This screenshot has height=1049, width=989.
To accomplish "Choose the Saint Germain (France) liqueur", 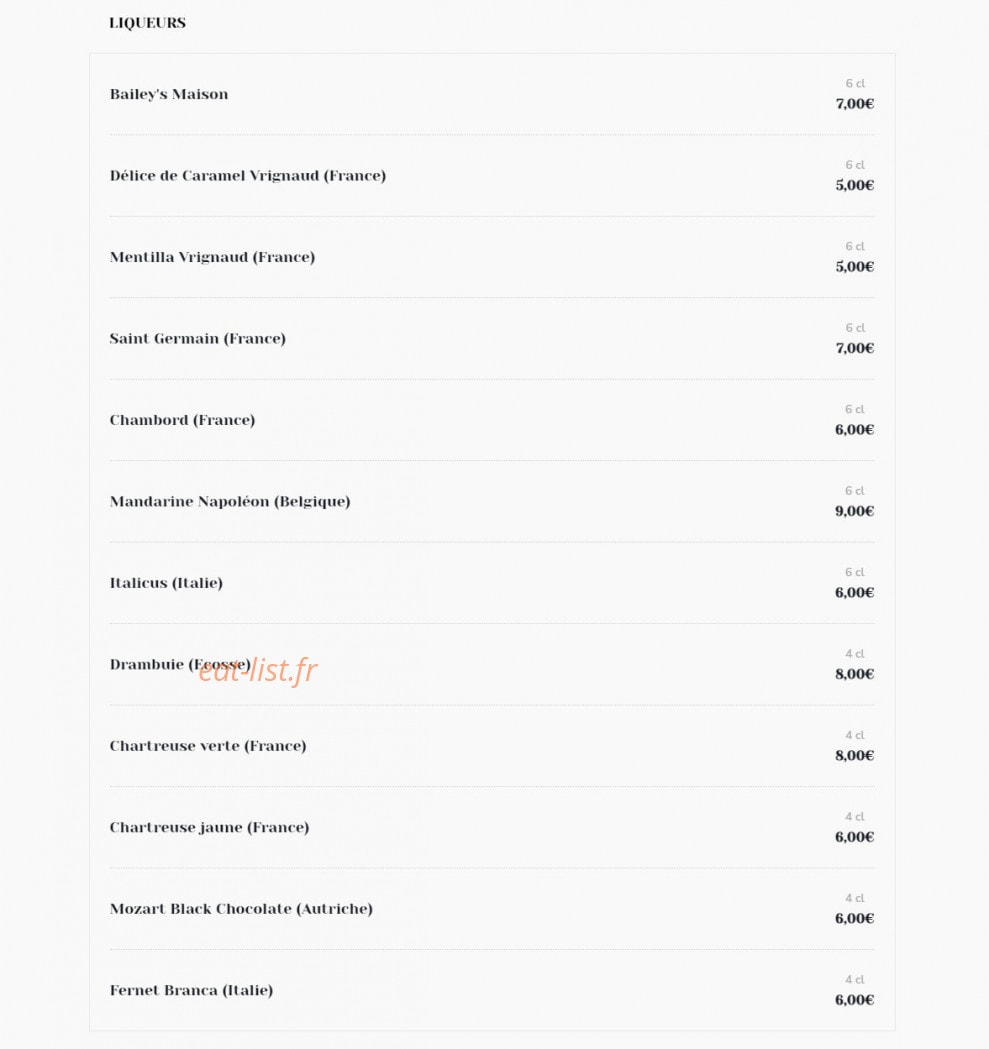I will (x=197, y=339).
